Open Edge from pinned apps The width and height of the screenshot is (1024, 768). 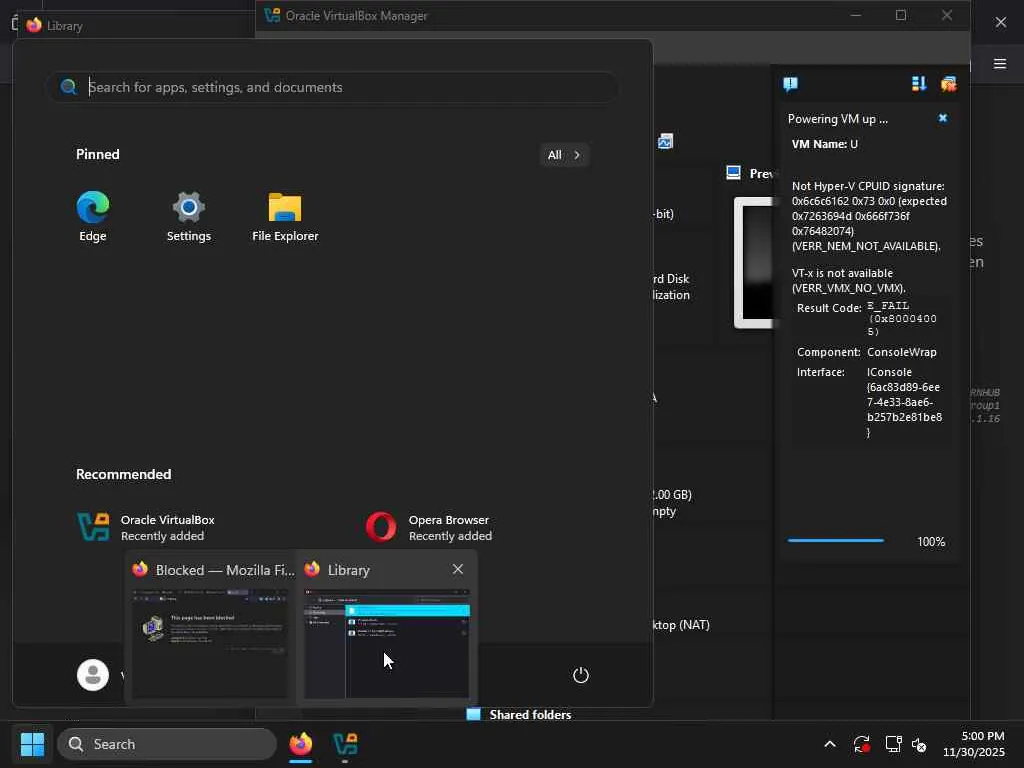pos(93,216)
